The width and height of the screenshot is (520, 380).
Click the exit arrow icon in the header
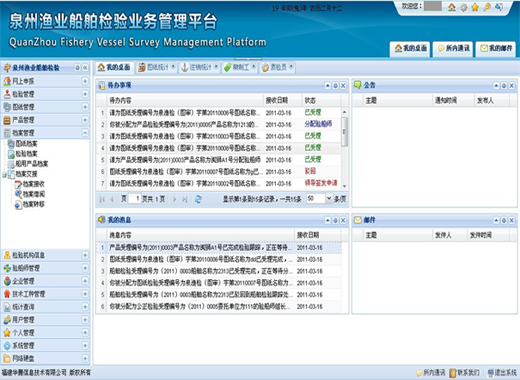tap(499, 7)
